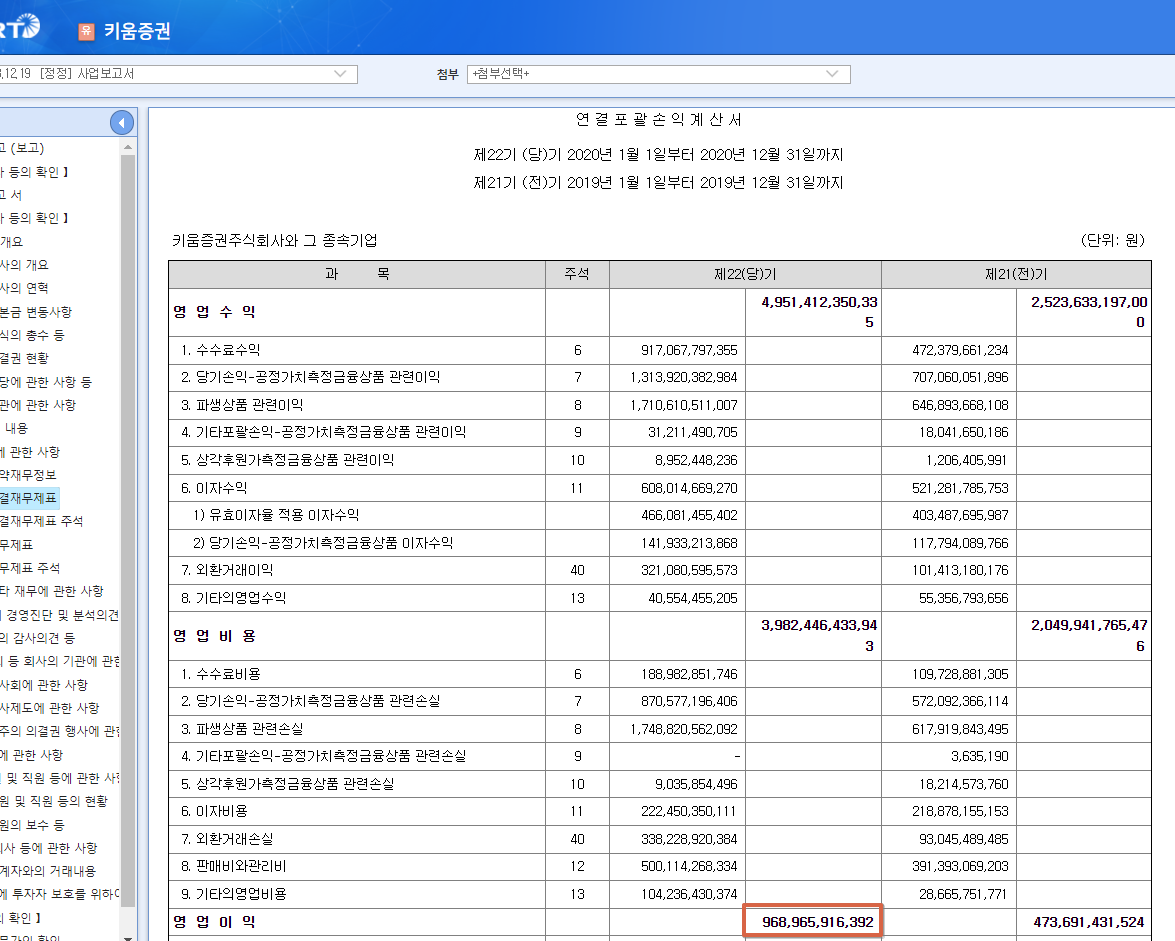
Task: Collapse the sidebar with the round arrow button
Action: coord(121,122)
